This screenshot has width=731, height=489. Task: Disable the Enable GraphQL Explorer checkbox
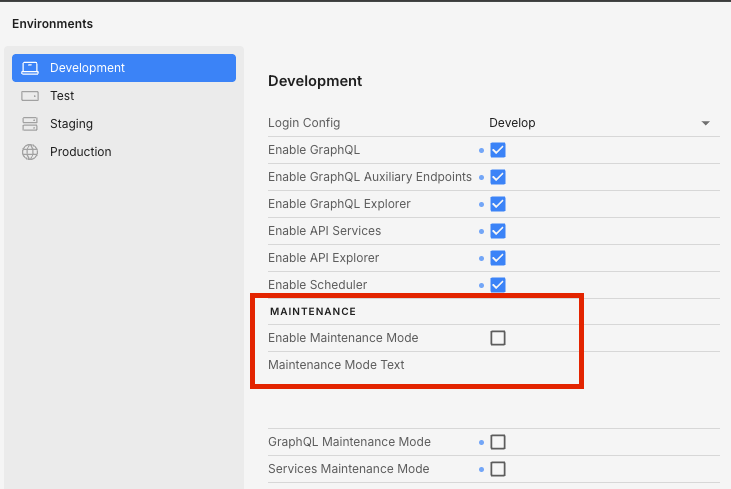click(498, 204)
